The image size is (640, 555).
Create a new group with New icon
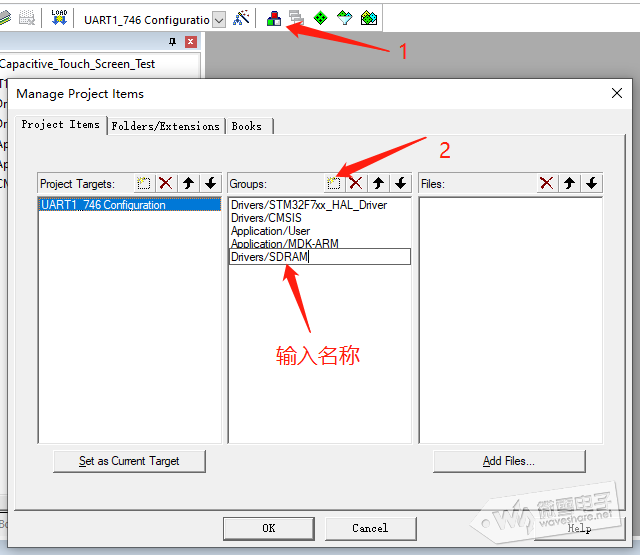coord(334,183)
